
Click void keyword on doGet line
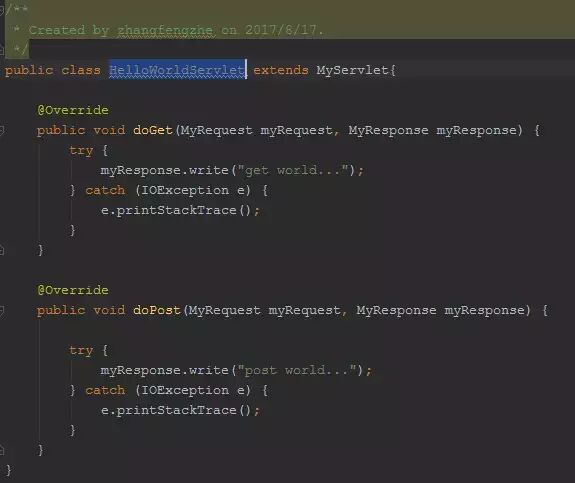pyautogui.click(x=109, y=130)
